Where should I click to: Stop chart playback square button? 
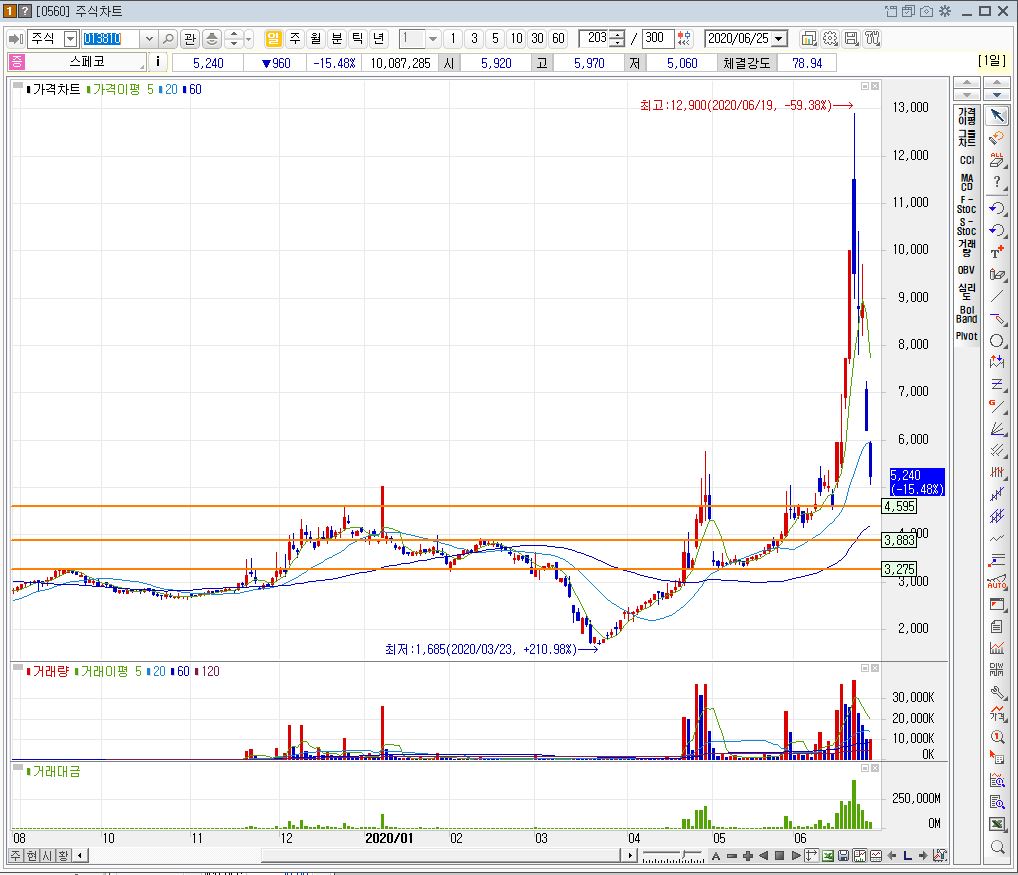coord(780,856)
